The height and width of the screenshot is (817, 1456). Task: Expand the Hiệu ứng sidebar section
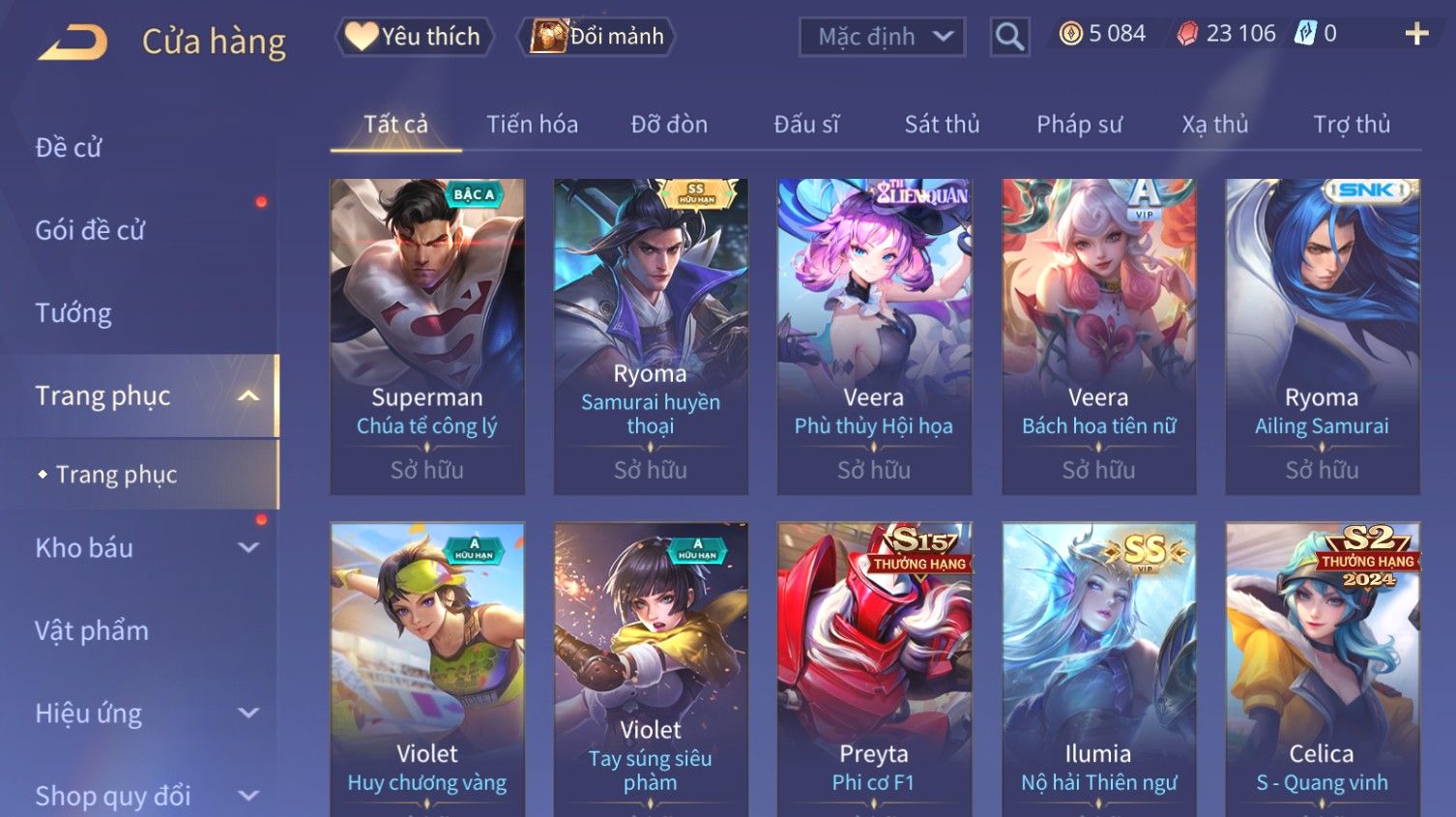pyautogui.click(x=248, y=713)
